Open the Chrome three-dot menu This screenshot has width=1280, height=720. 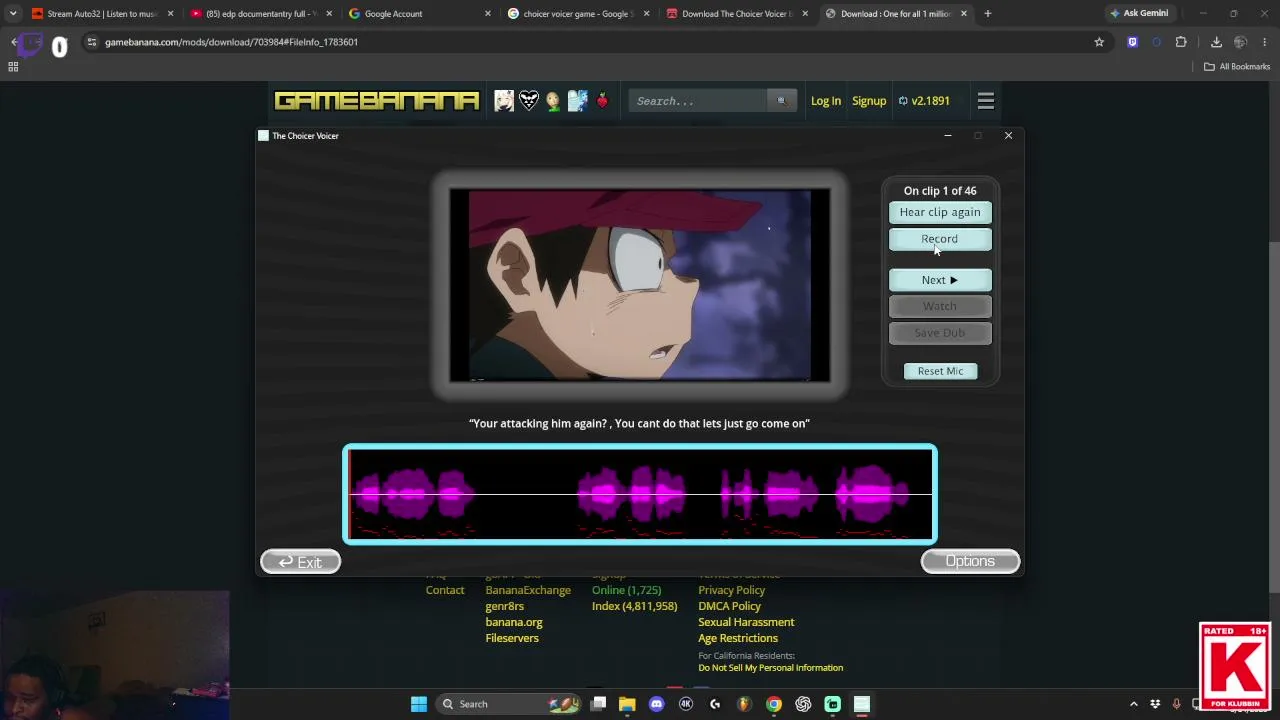[1265, 42]
